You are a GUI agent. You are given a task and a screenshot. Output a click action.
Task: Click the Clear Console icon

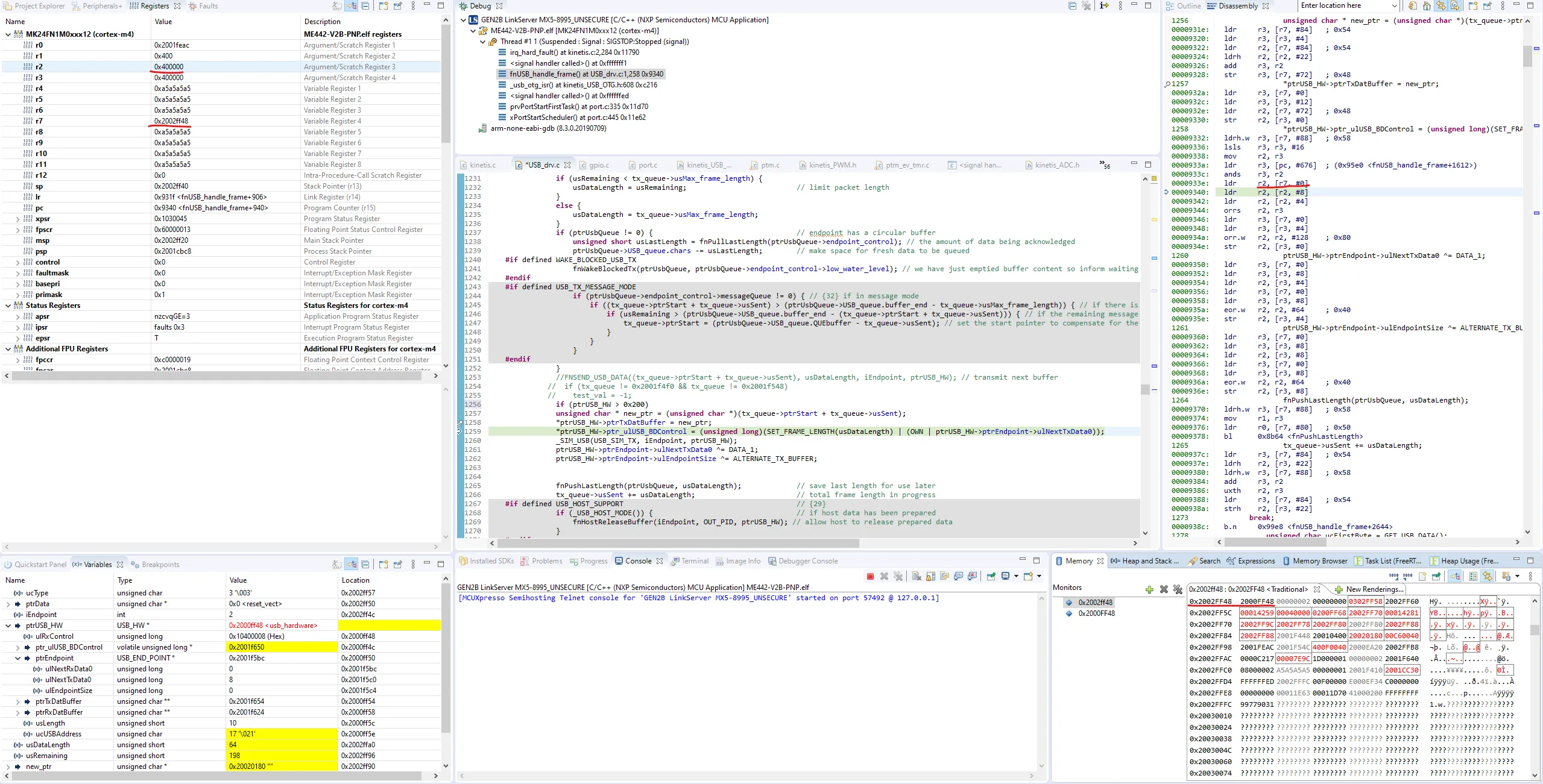(917, 577)
